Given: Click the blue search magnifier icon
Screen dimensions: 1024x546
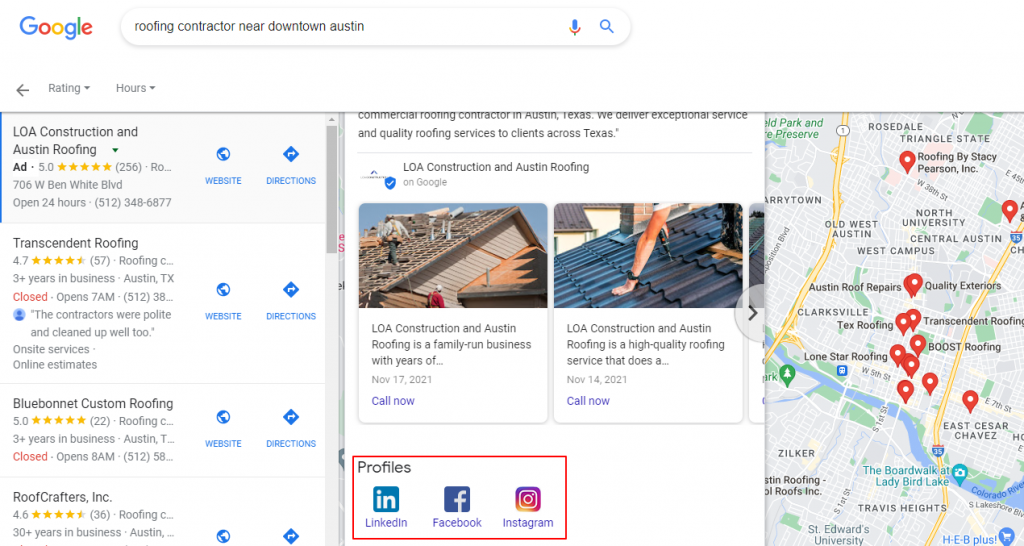Looking at the screenshot, I should (x=607, y=26).
